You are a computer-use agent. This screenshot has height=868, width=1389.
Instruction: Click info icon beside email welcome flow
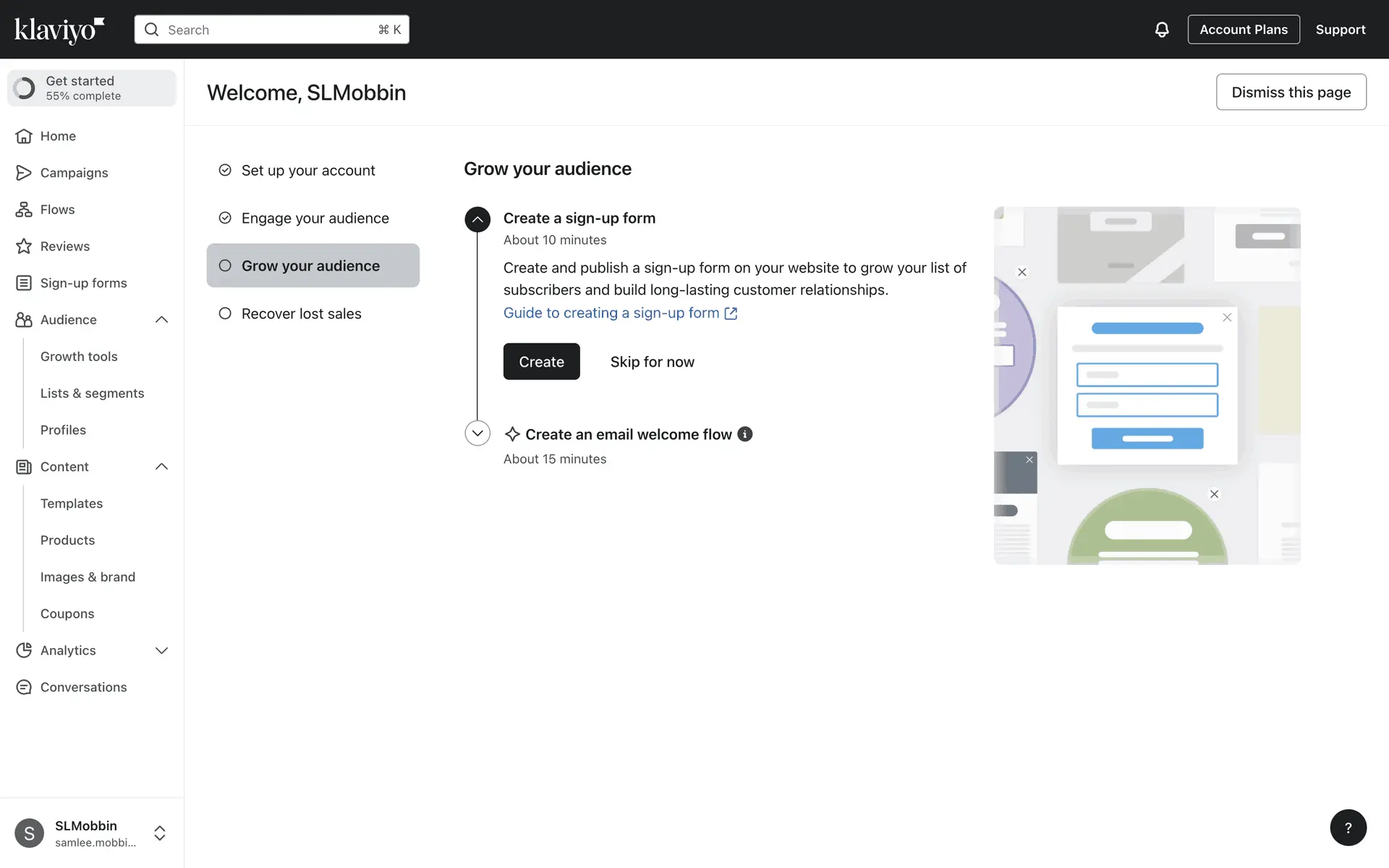point(744,434)
